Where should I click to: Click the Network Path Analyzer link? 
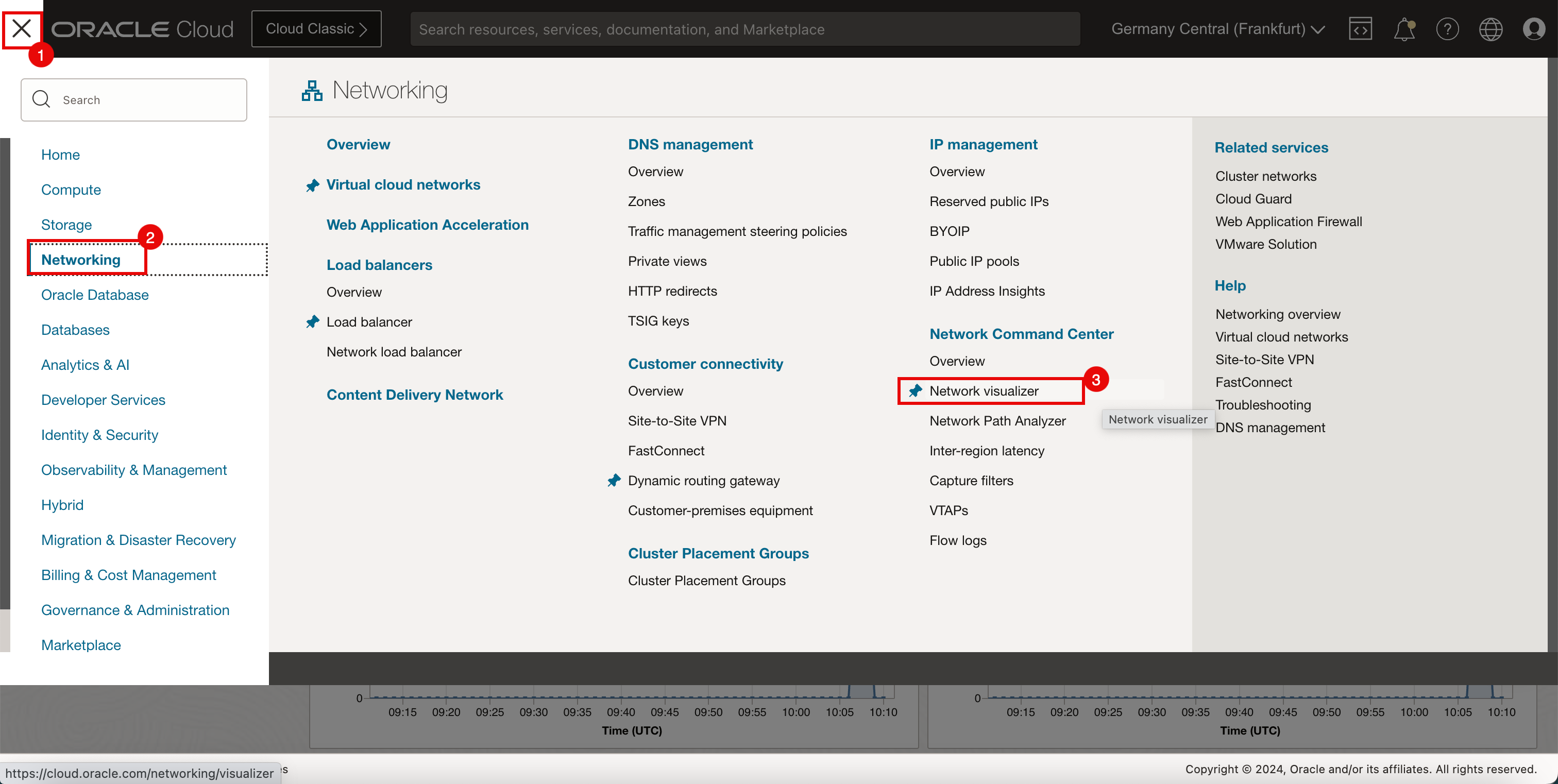coord(998,420)
